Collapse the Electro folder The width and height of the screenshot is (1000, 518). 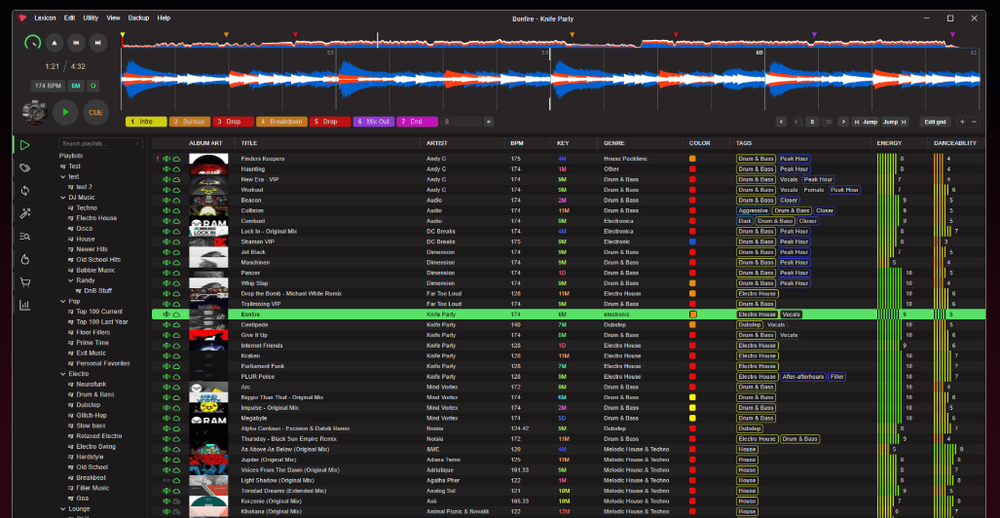[62, 374]
